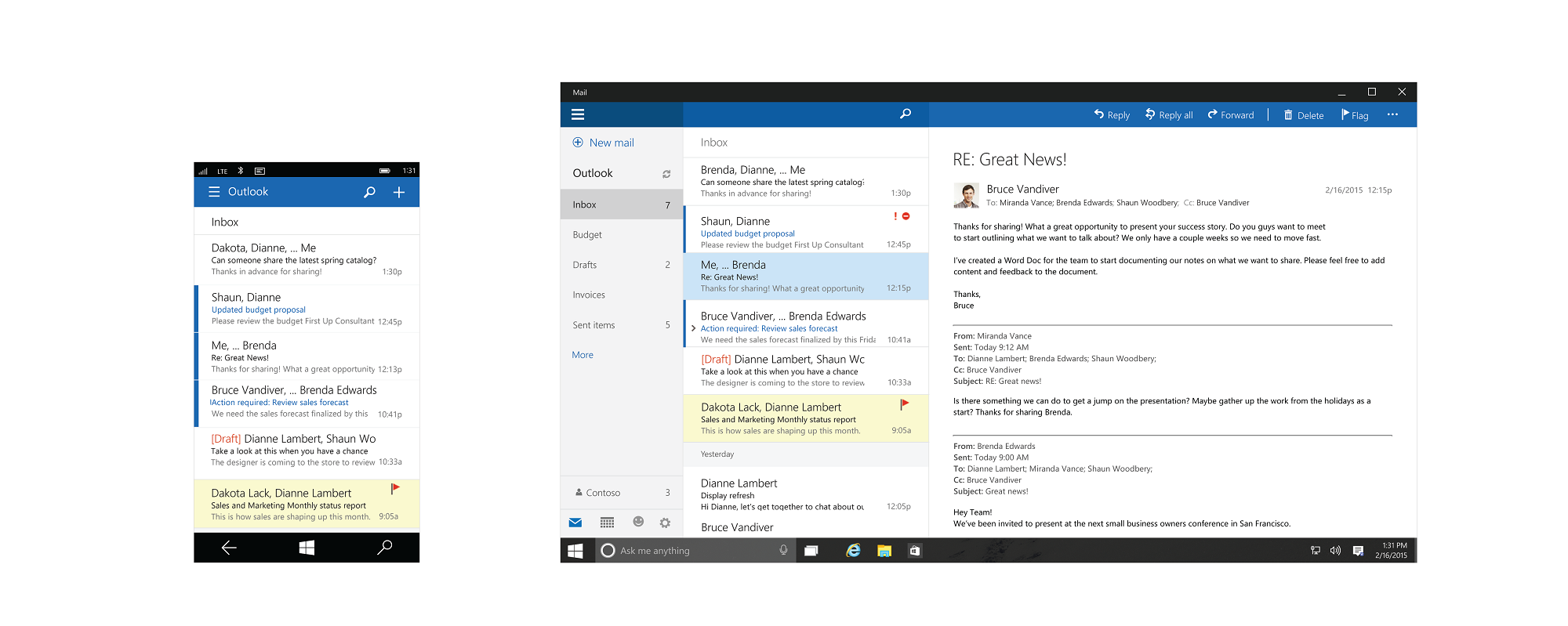Open Task View on taskbar

tap(811, 551)
